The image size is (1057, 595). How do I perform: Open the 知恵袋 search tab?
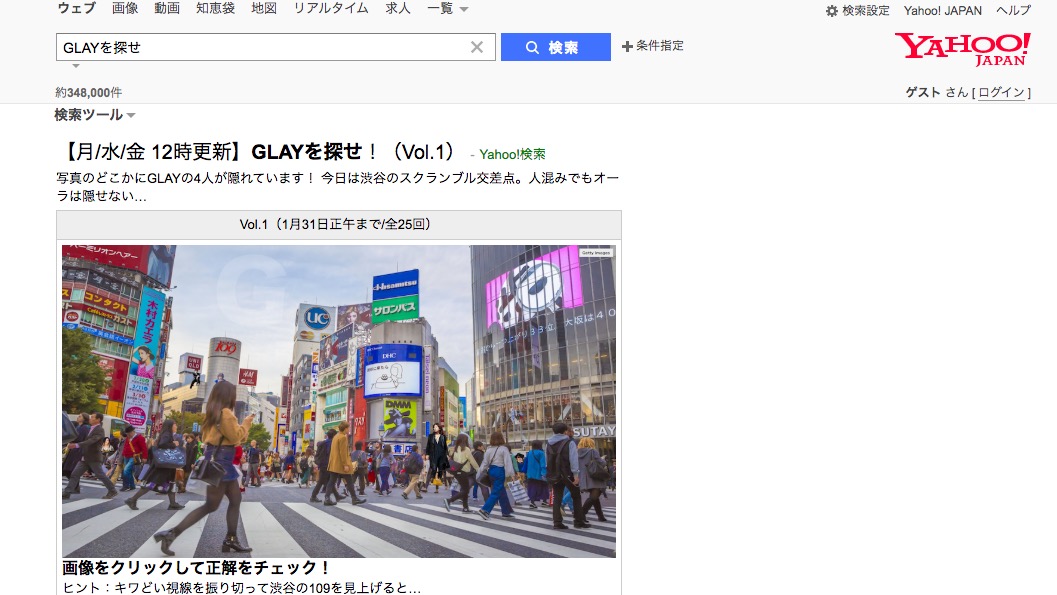coord(215,8)
